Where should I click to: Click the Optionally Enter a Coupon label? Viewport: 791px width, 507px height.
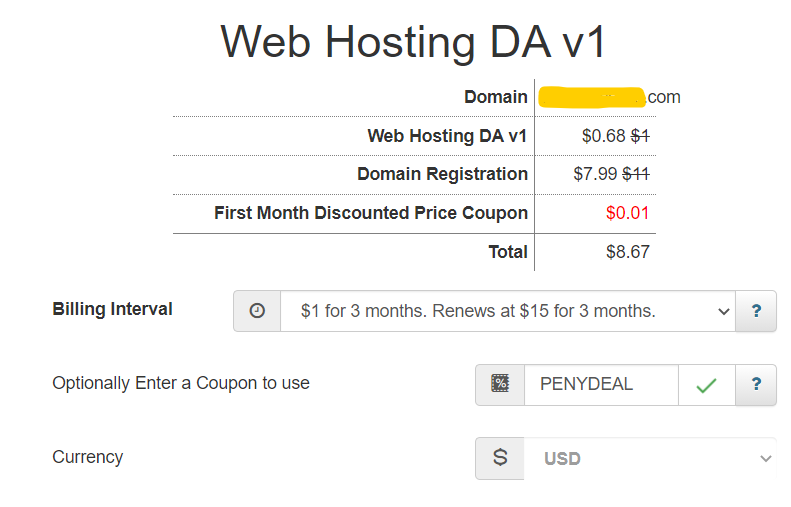pyautogui.click(x=181, y=383)
